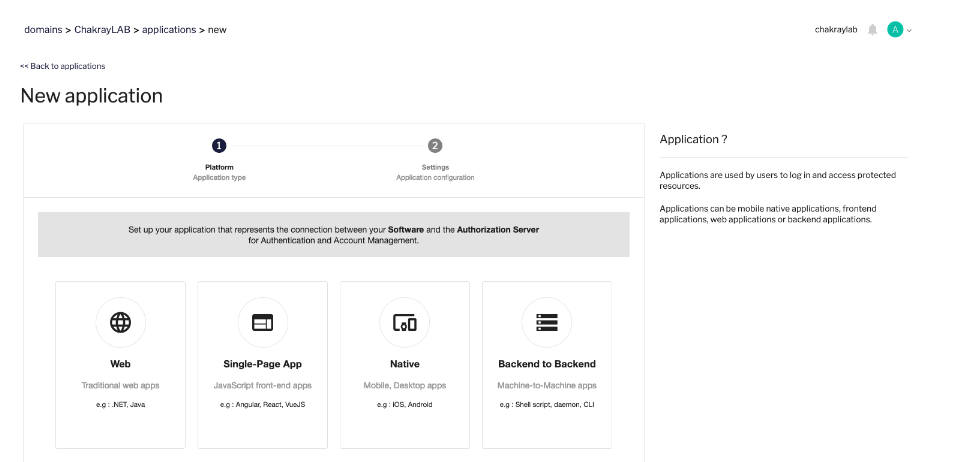Screen dimensions: 957x462
Task: Expand the user account dropdown chevron
Action: (x=909, y=31)
